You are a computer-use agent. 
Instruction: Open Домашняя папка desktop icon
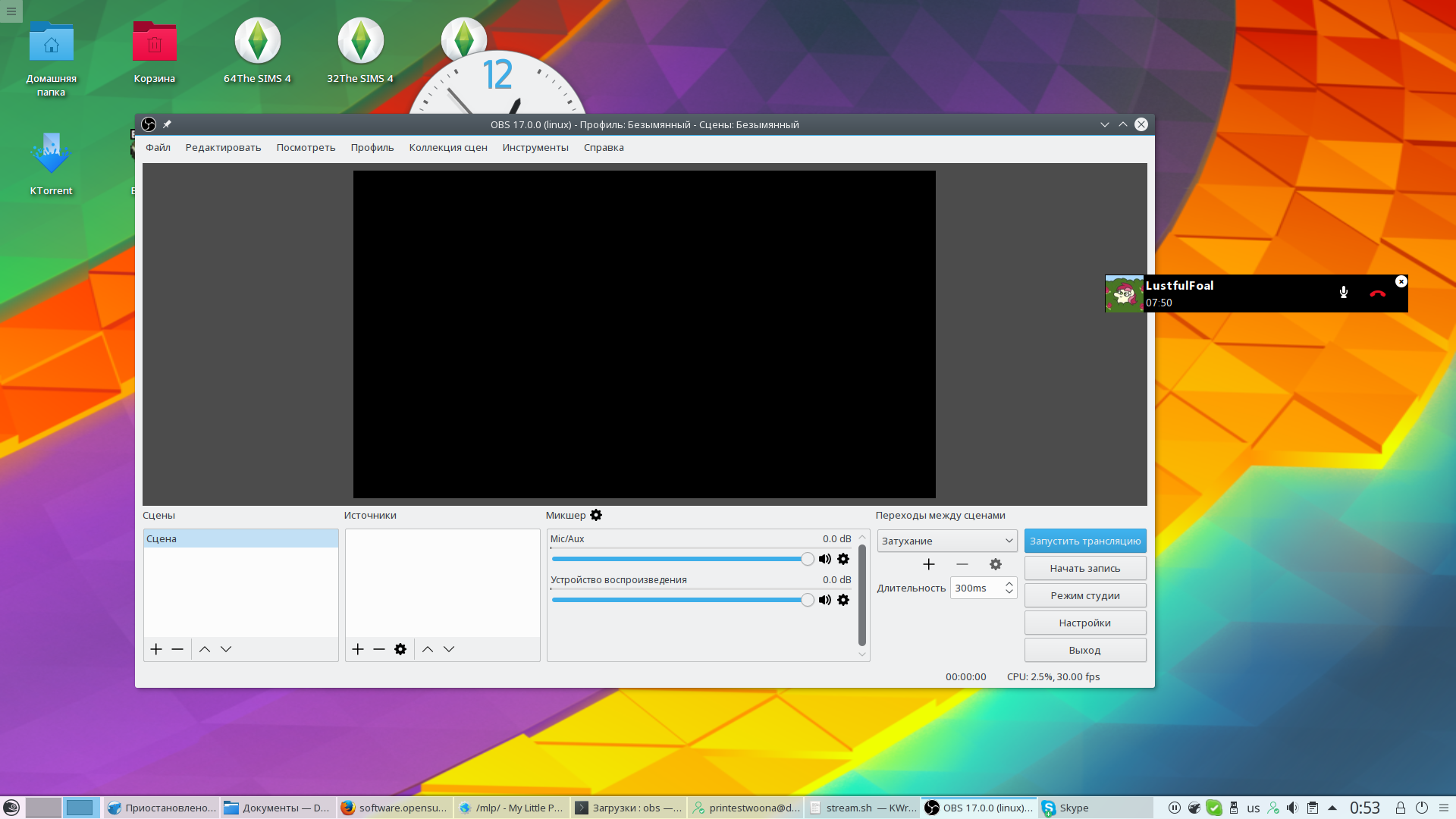(51, 58)
